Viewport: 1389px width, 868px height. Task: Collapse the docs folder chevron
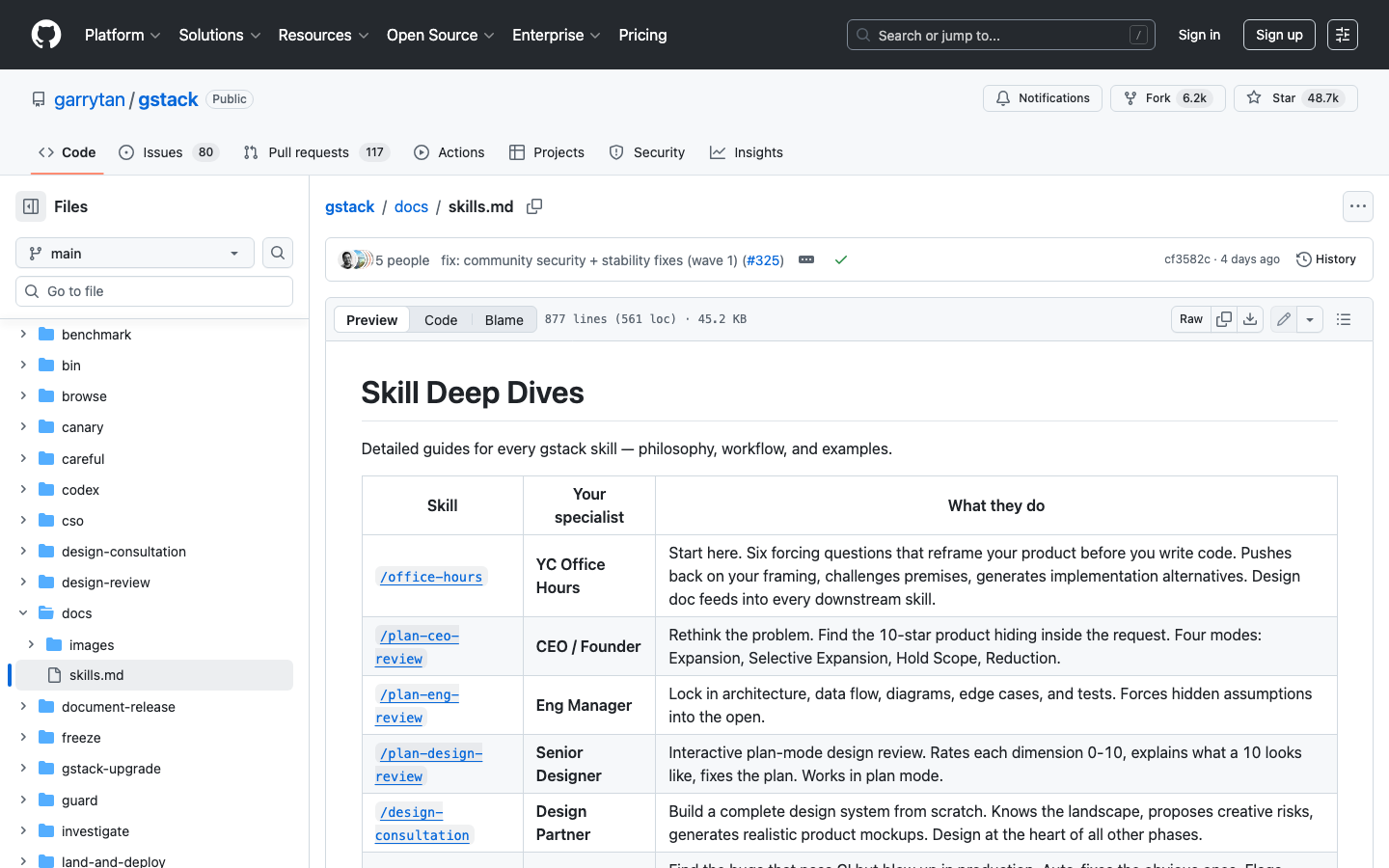[23, 613]
